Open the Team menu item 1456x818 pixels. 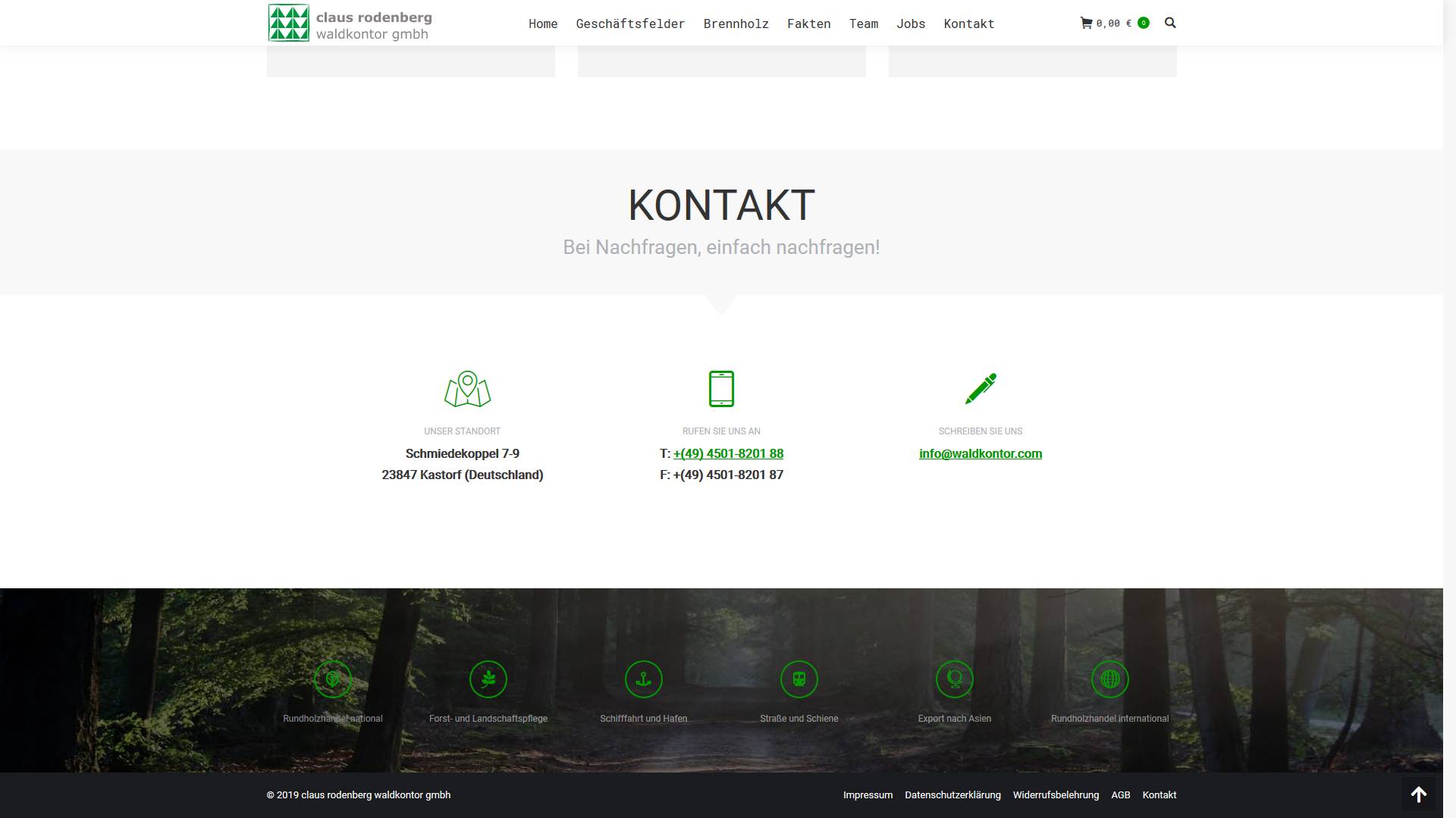(x=864, y=24)
